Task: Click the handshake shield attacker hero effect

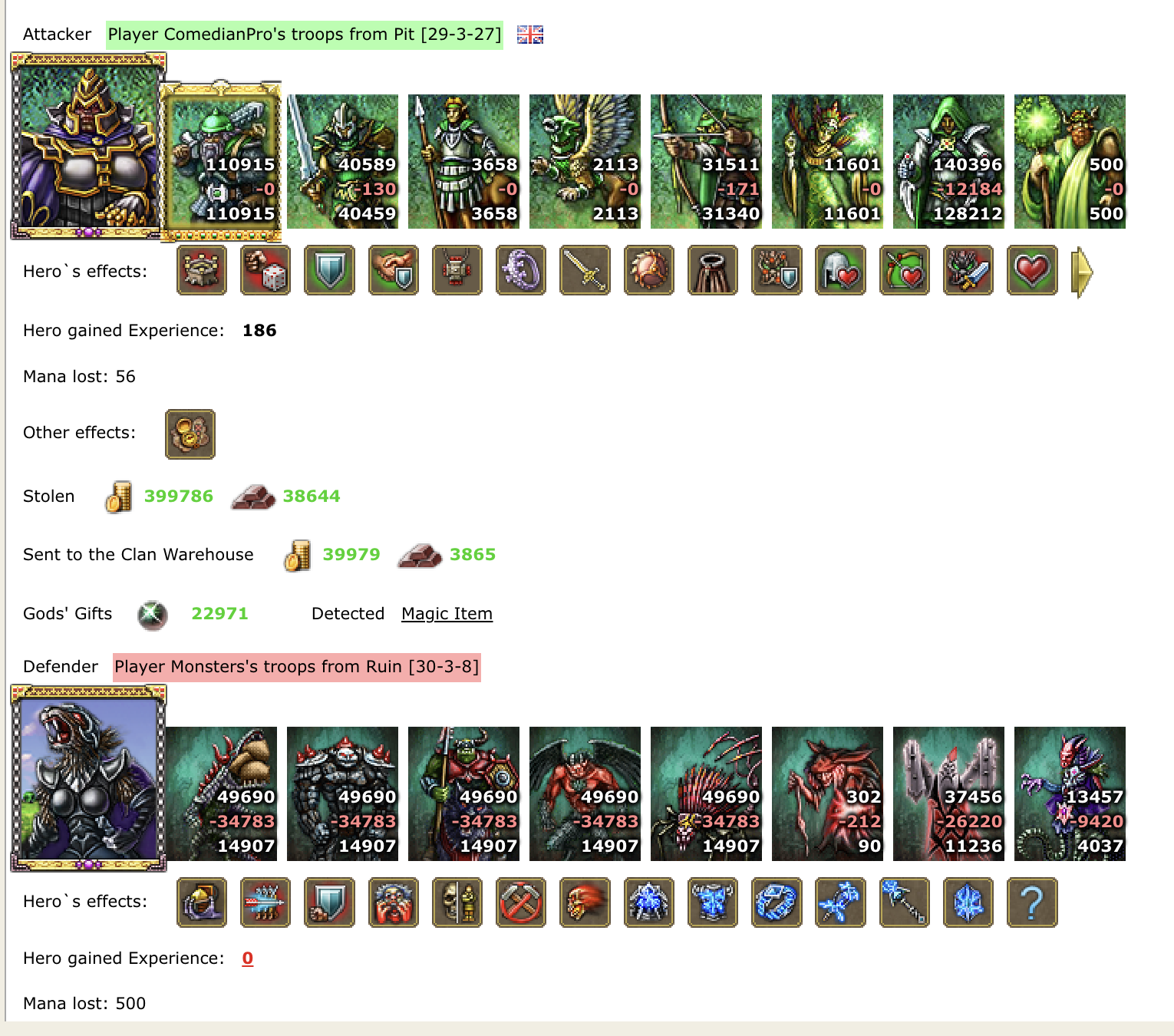Action: point(393,270)
